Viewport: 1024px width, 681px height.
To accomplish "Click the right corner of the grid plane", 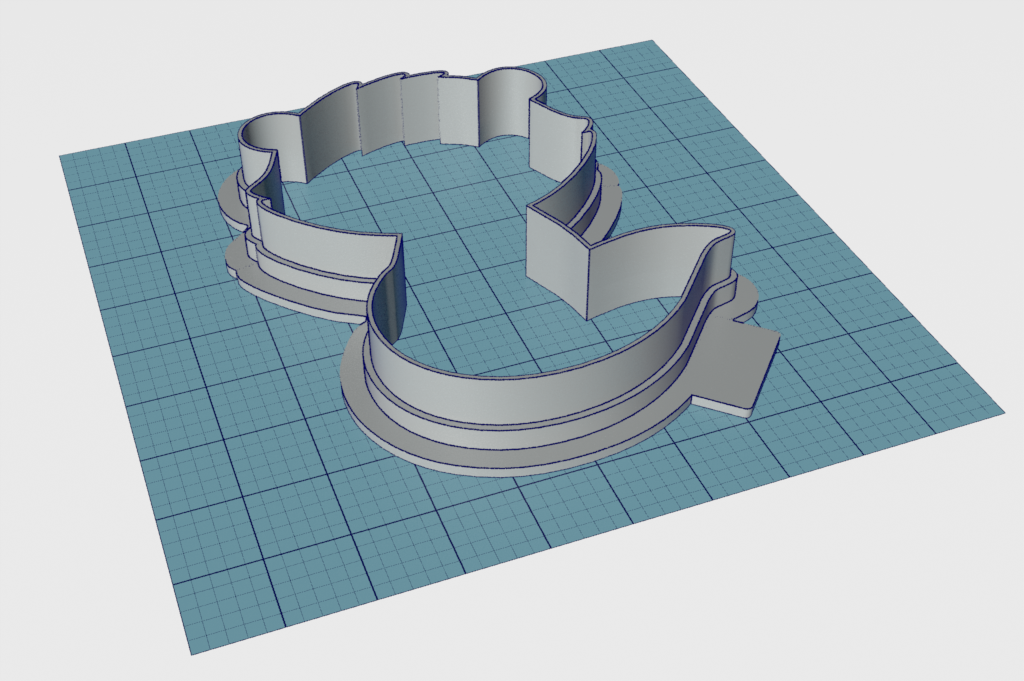I will (x=1001, y=410).
